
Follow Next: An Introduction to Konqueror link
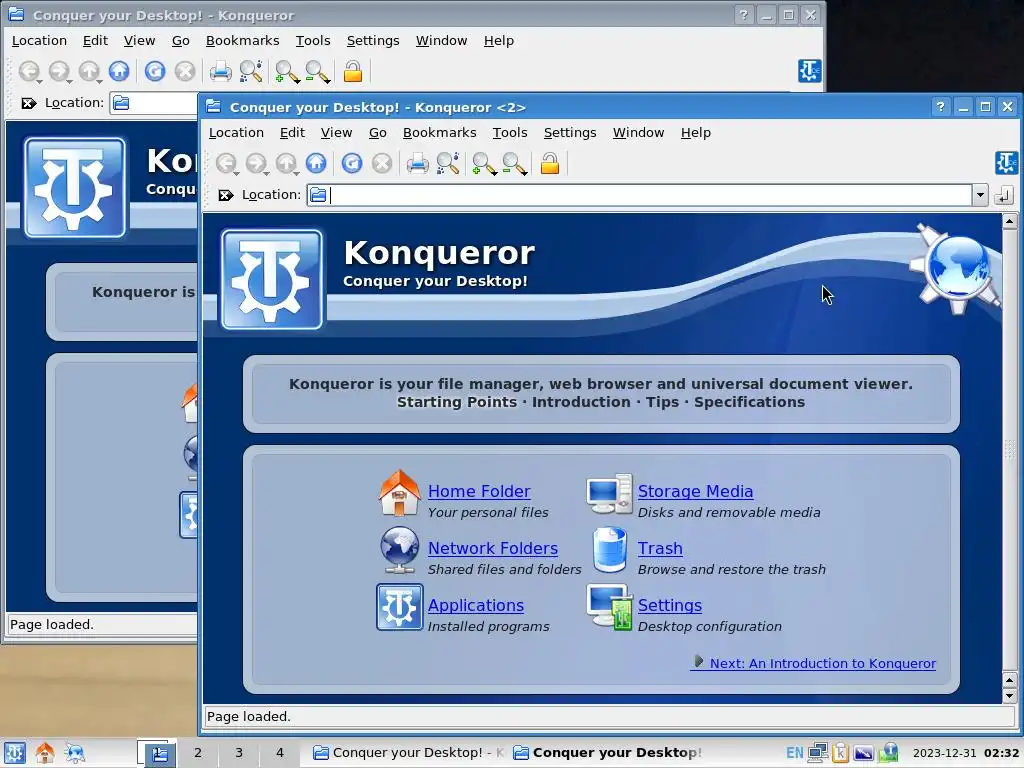click(x=814, y=663)
